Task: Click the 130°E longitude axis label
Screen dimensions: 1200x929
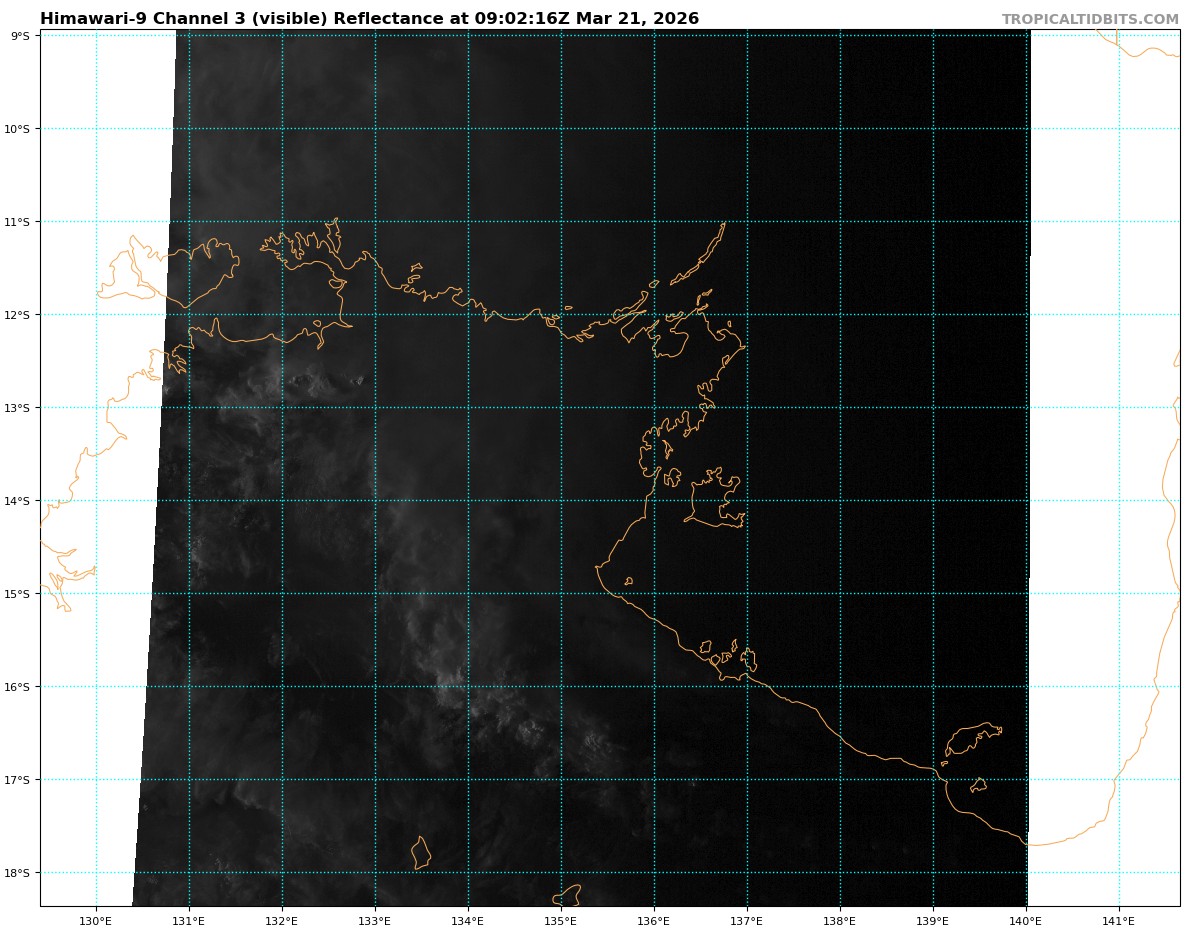Action: click(x=96, y=920)
